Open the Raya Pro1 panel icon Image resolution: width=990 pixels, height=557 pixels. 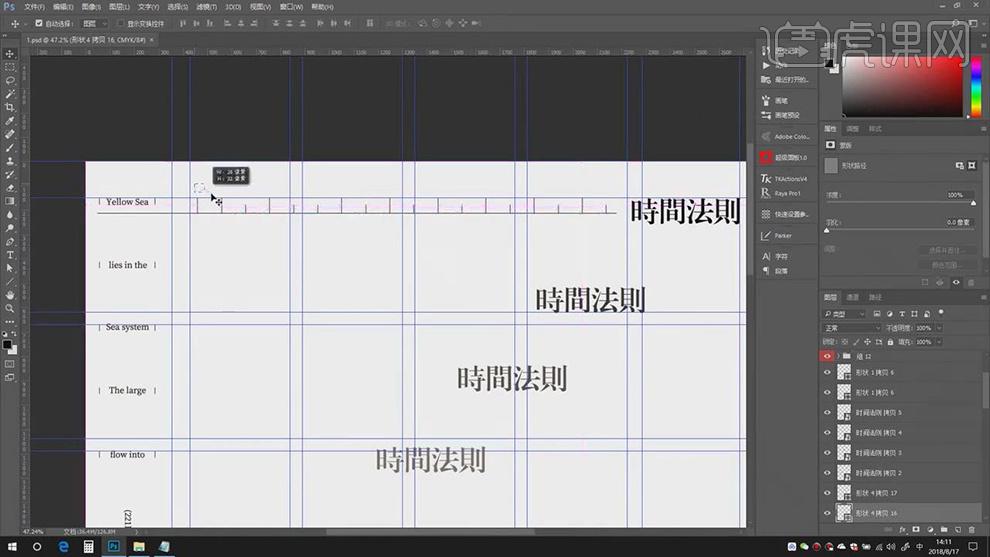766,193
